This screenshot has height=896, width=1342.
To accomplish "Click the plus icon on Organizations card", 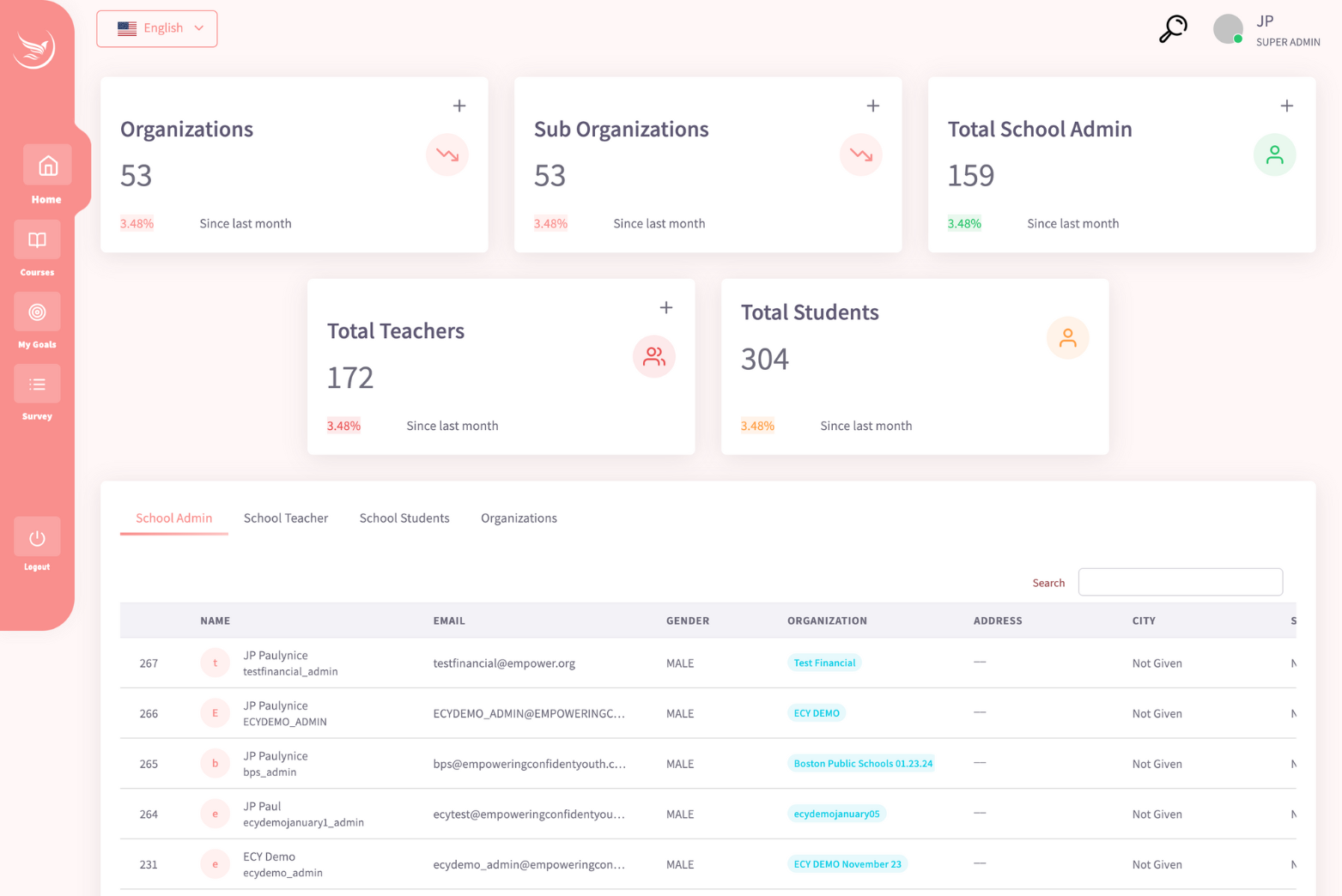I will 459,106.
